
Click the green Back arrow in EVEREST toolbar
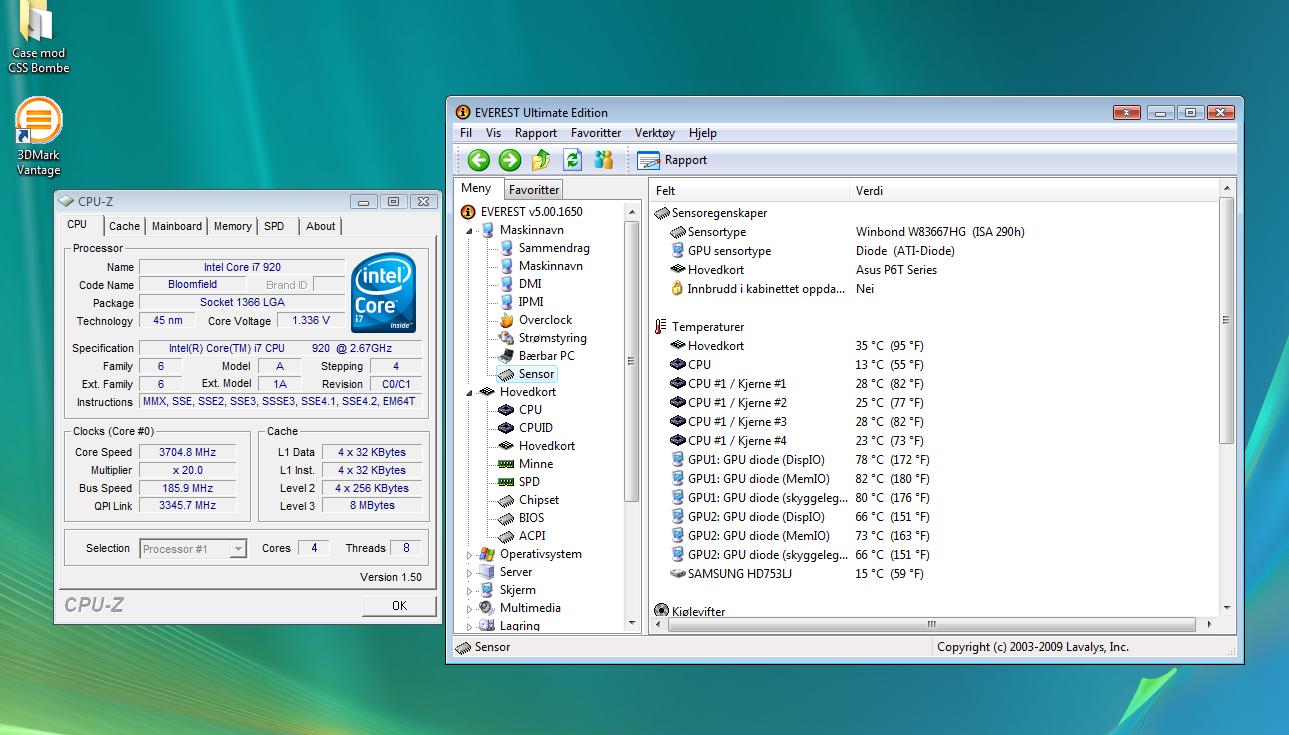coord(478,160)
